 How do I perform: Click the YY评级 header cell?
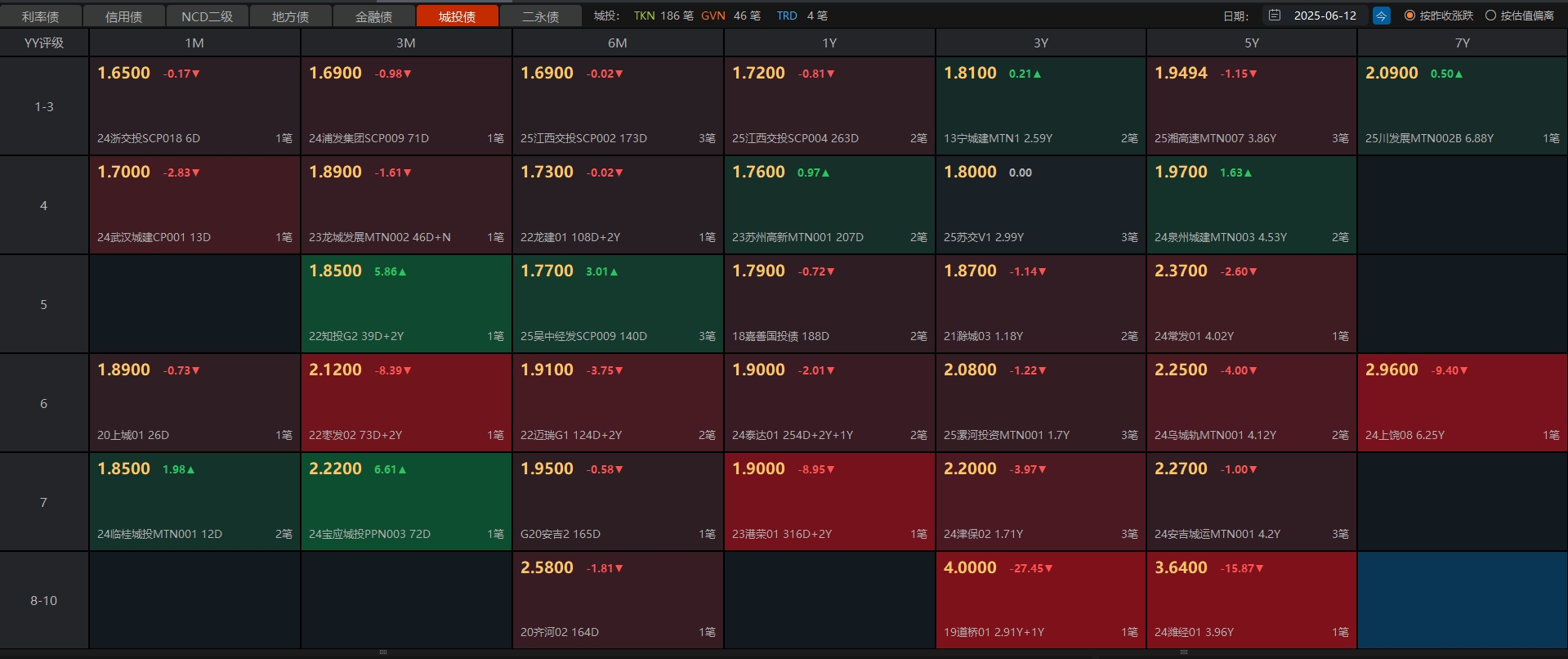pyautogui.click(x=44, y=43)
